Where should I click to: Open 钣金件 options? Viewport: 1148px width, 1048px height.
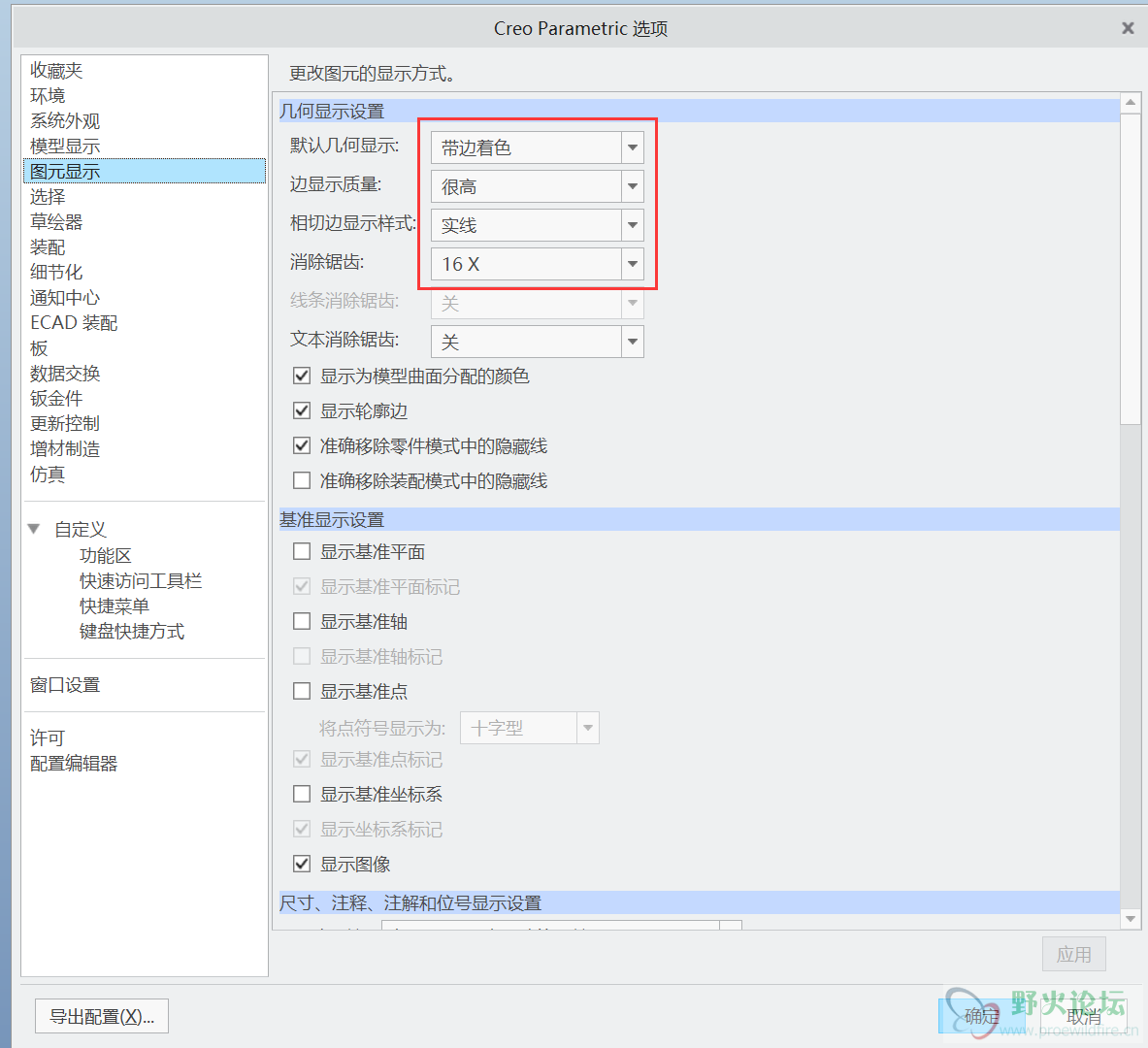click(56, 399)
